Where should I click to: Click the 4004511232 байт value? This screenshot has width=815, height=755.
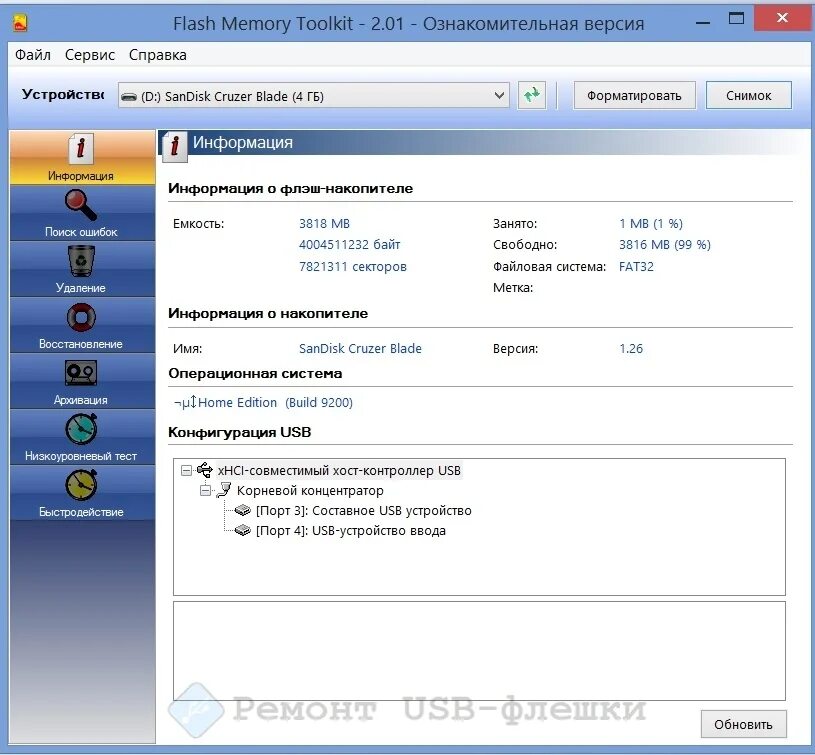[349, 244]
